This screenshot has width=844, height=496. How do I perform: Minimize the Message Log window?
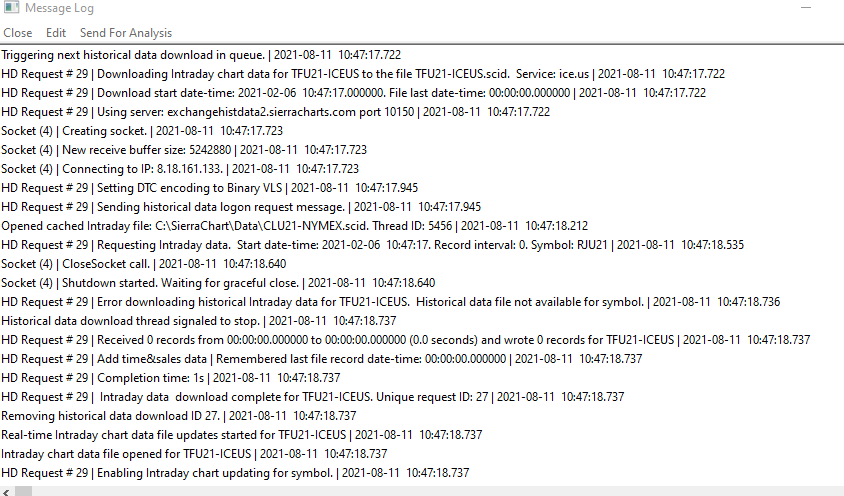pos(806,9)
